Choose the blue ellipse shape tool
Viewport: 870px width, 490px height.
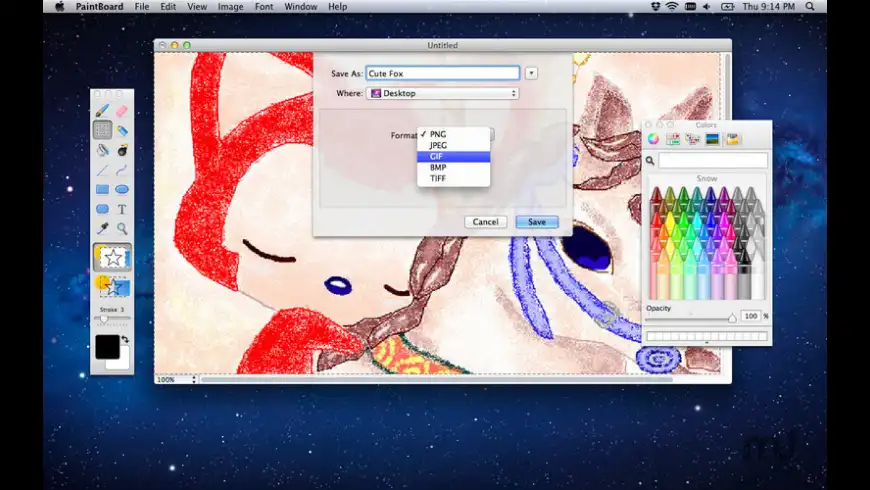(x=122, y=189)
